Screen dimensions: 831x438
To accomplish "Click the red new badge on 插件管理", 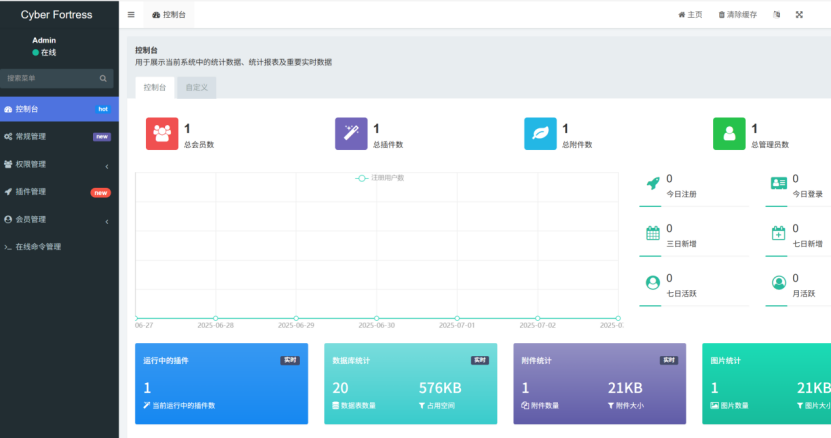I will [x=101, y=192].
